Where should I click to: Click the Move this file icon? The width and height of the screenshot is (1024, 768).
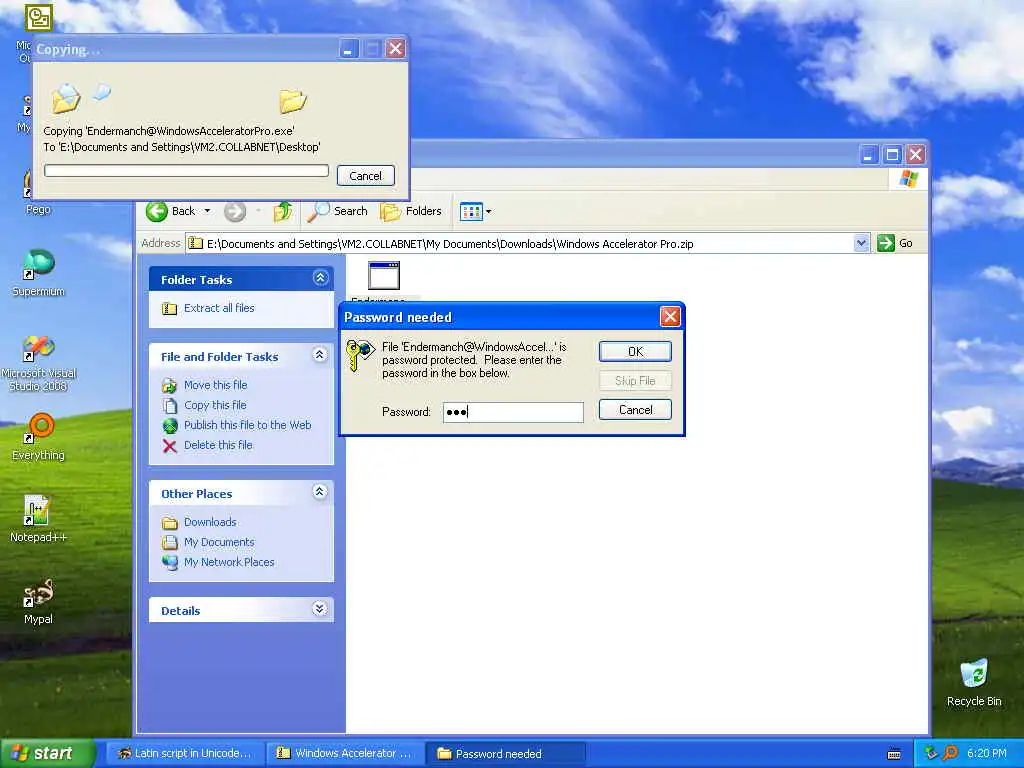pos(170,386)
